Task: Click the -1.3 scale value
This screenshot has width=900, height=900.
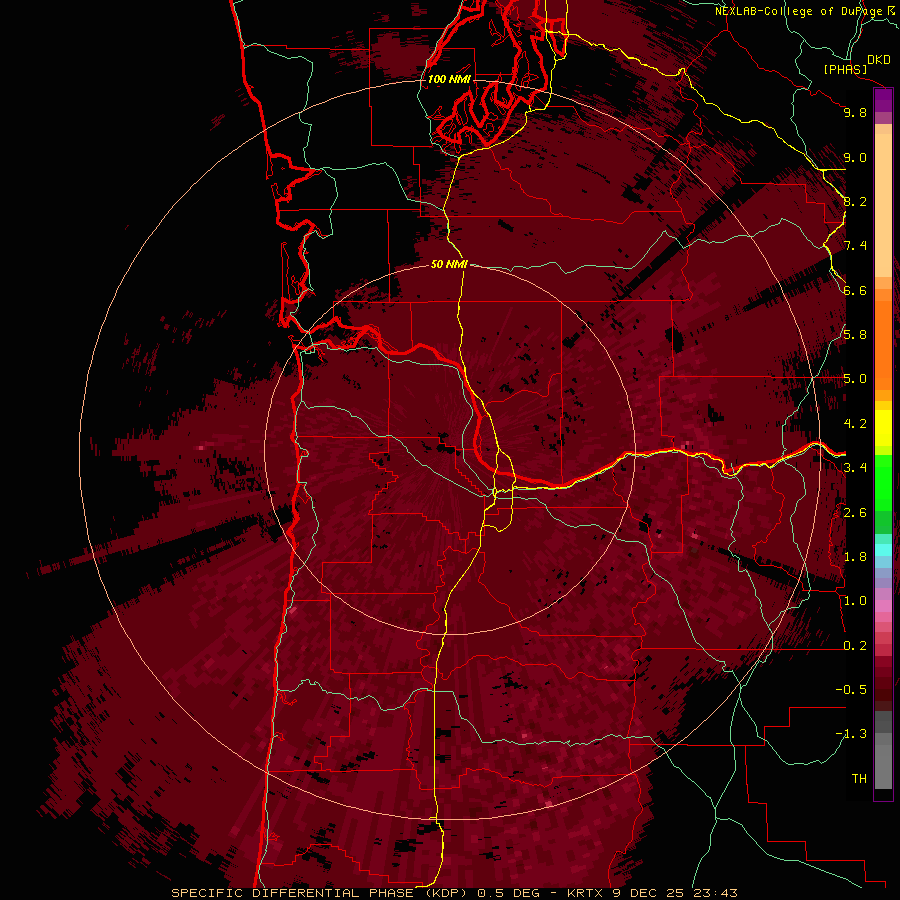Action: [851, 734]
